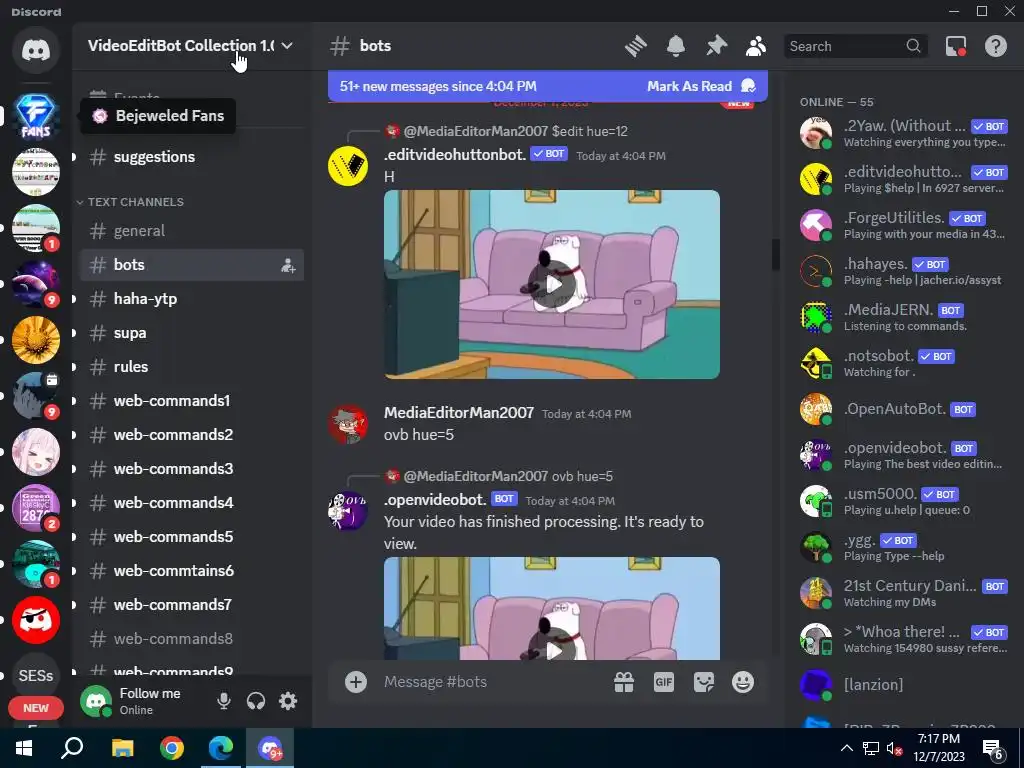The width and height of the screenshot is (1024, 768).
Task: Open the help question mark icon
Action: (995, 46)
